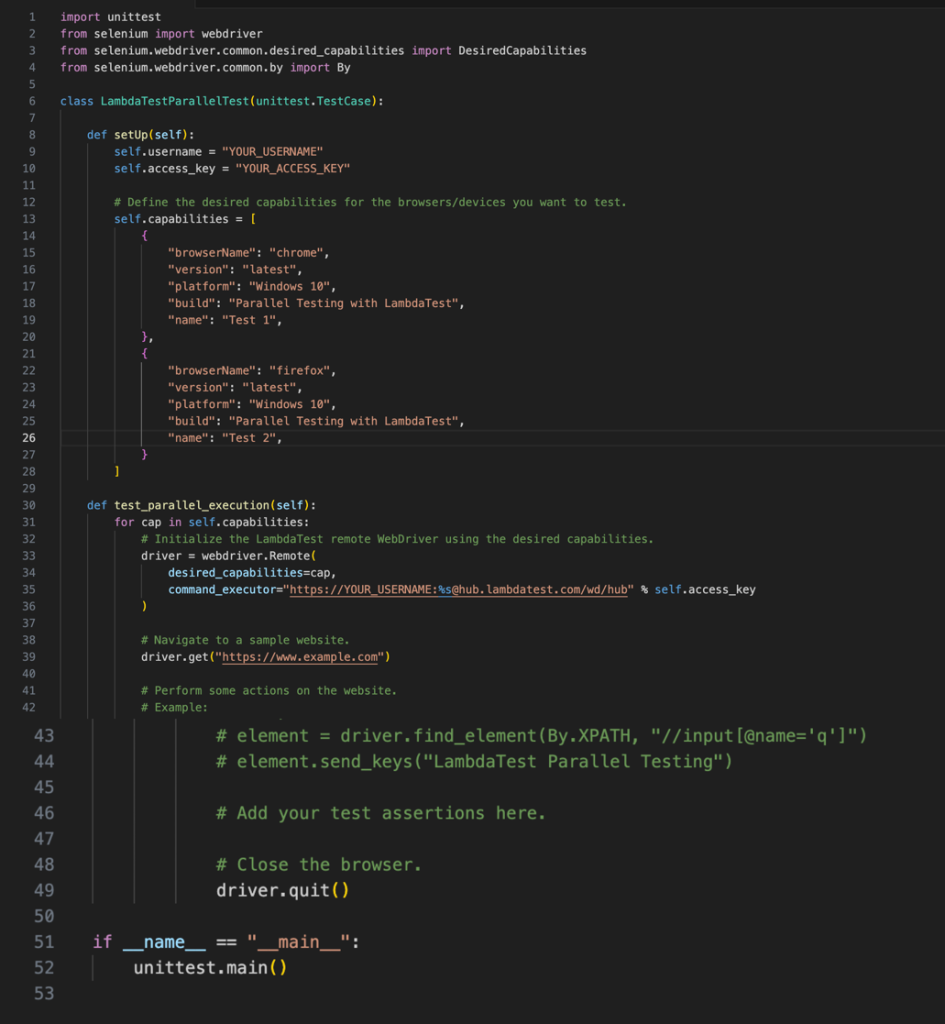This screenshot has width=945, height=1024.
Task: Click the test_parallel_execution method name
Action: coord(191,505)
